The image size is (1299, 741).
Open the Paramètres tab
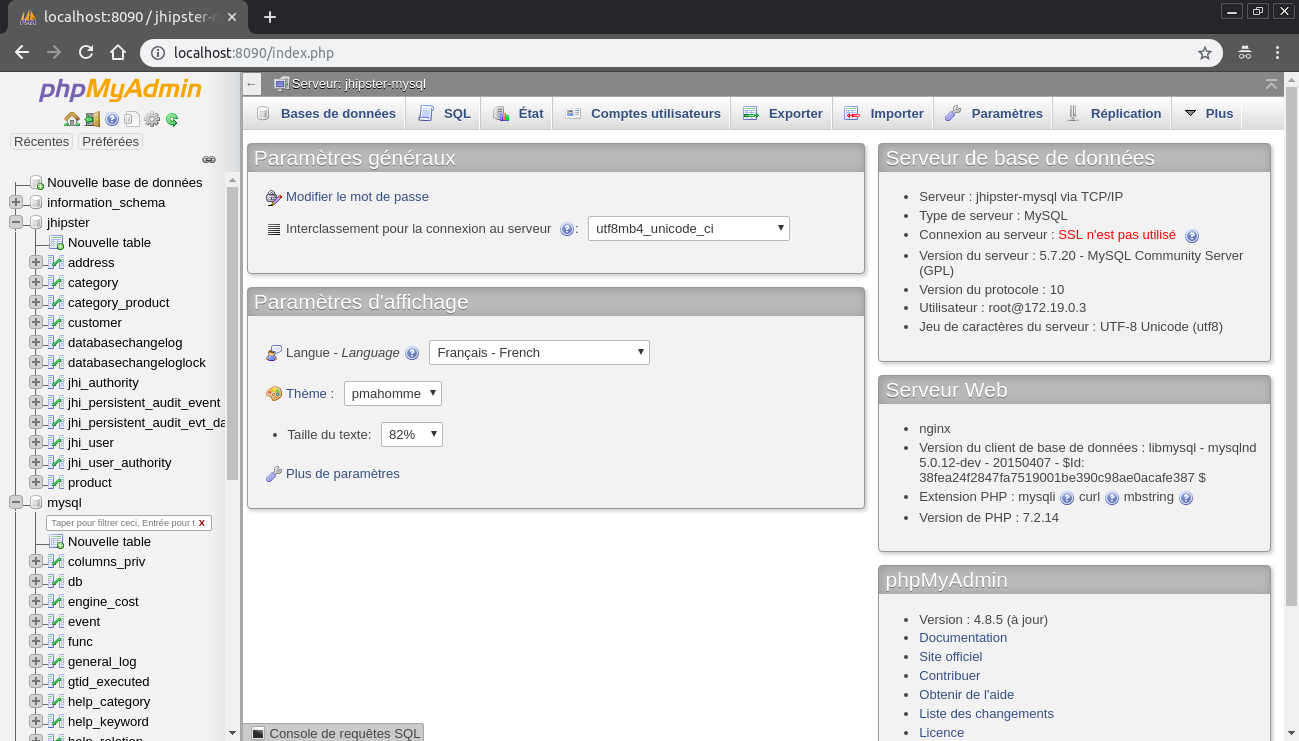[x=993, y=113]
